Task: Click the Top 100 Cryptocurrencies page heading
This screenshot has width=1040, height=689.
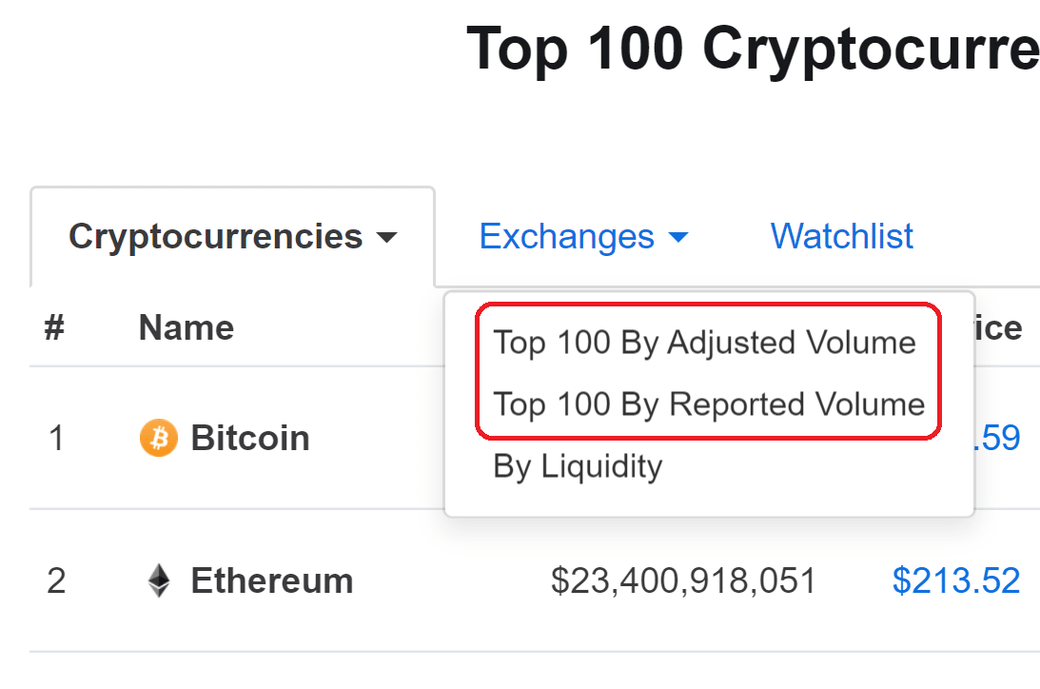Action: pos(753,48)
